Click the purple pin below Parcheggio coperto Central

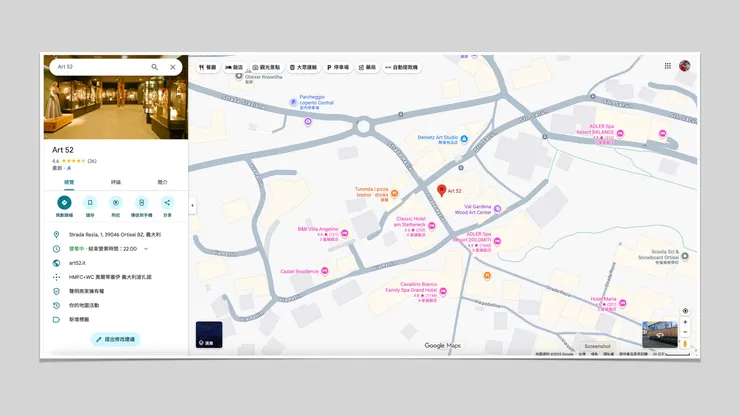(308, 122)
